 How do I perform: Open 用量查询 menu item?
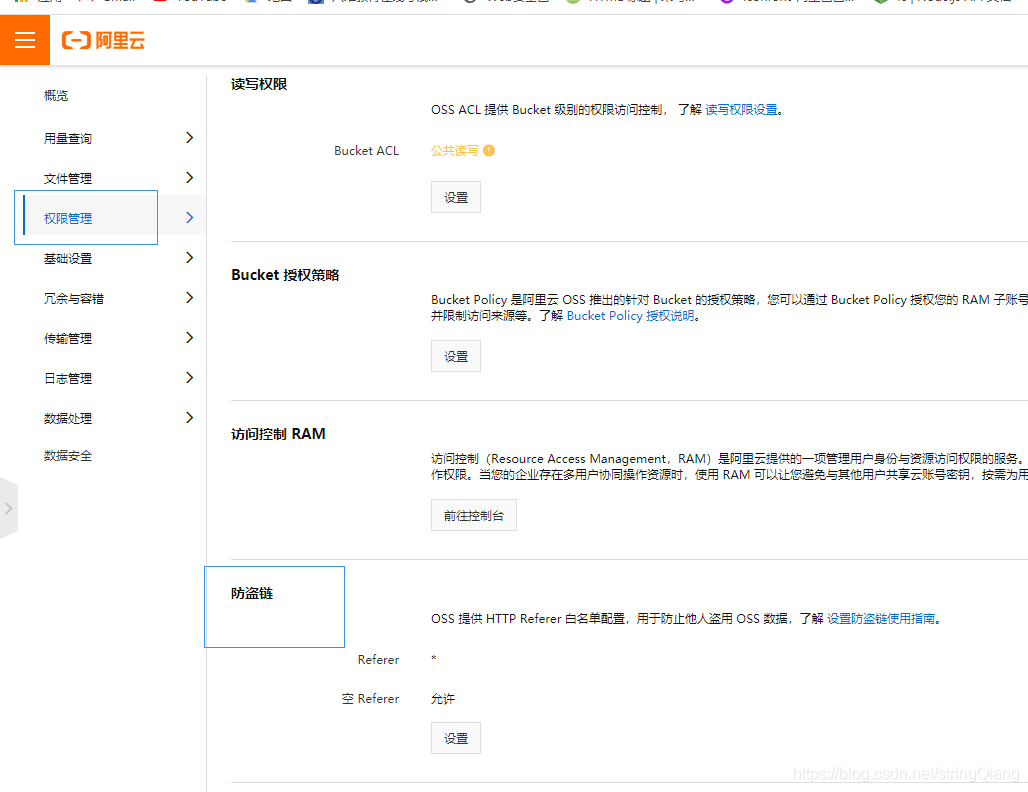tap(68, 138)
